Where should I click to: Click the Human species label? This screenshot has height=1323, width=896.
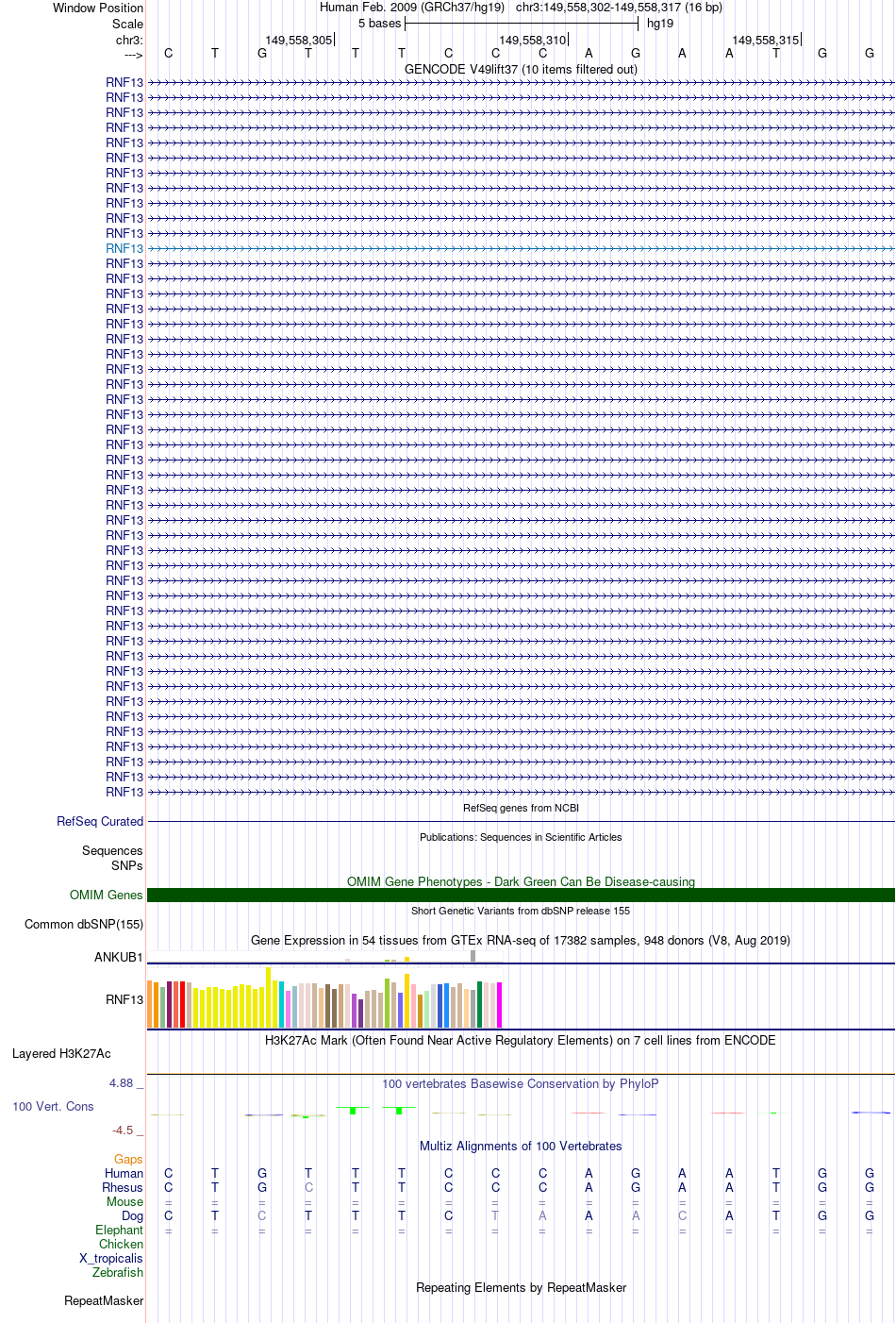pyautogui.click(x=124, y=1173)
